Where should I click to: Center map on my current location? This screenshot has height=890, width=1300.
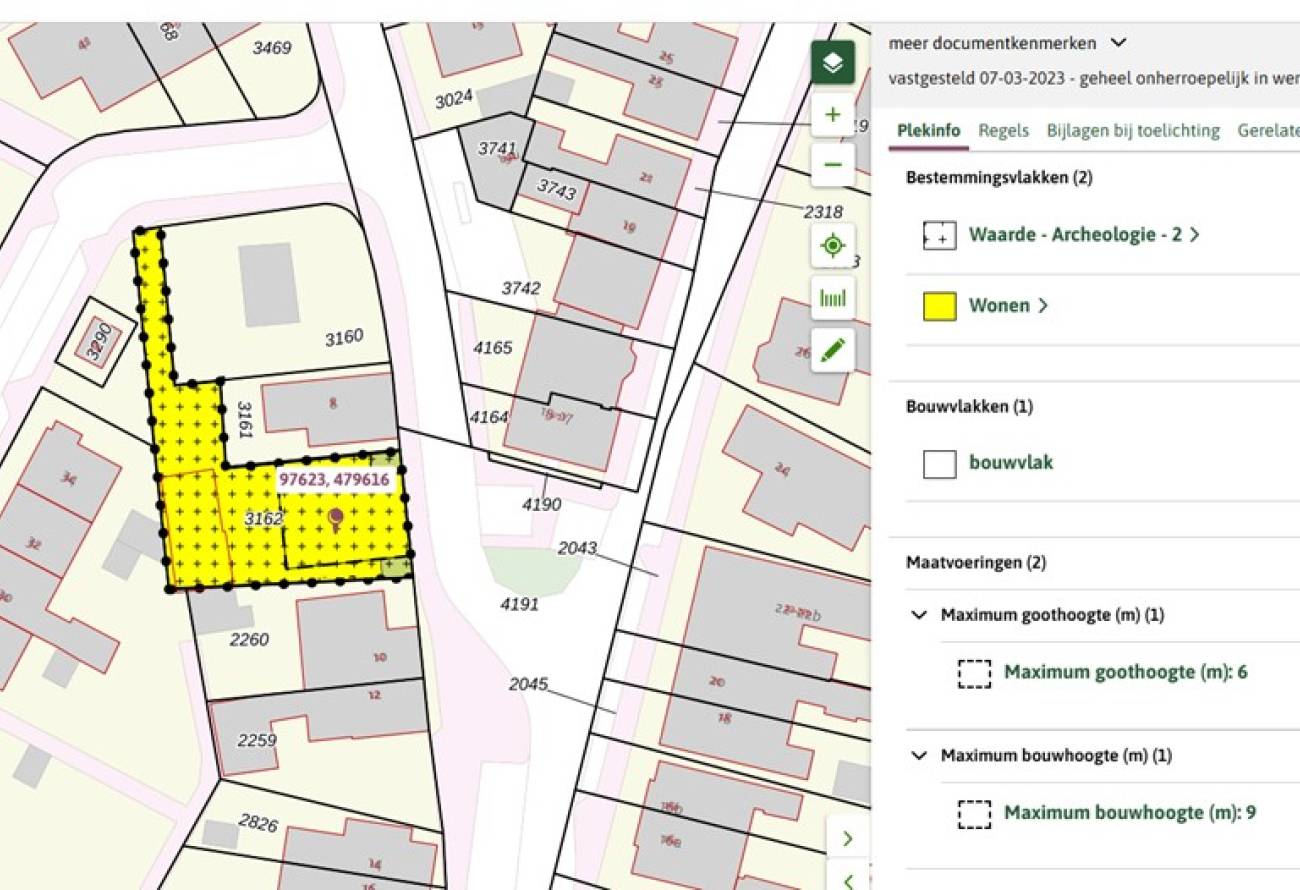(832, 245)
